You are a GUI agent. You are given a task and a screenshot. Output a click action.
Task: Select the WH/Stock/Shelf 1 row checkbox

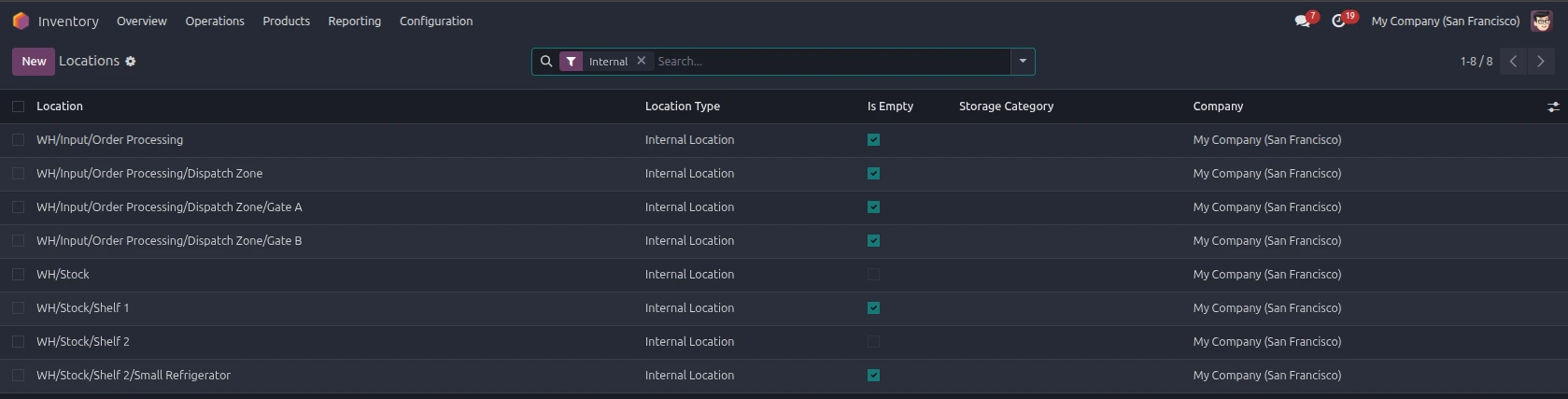tap(18, 308)
